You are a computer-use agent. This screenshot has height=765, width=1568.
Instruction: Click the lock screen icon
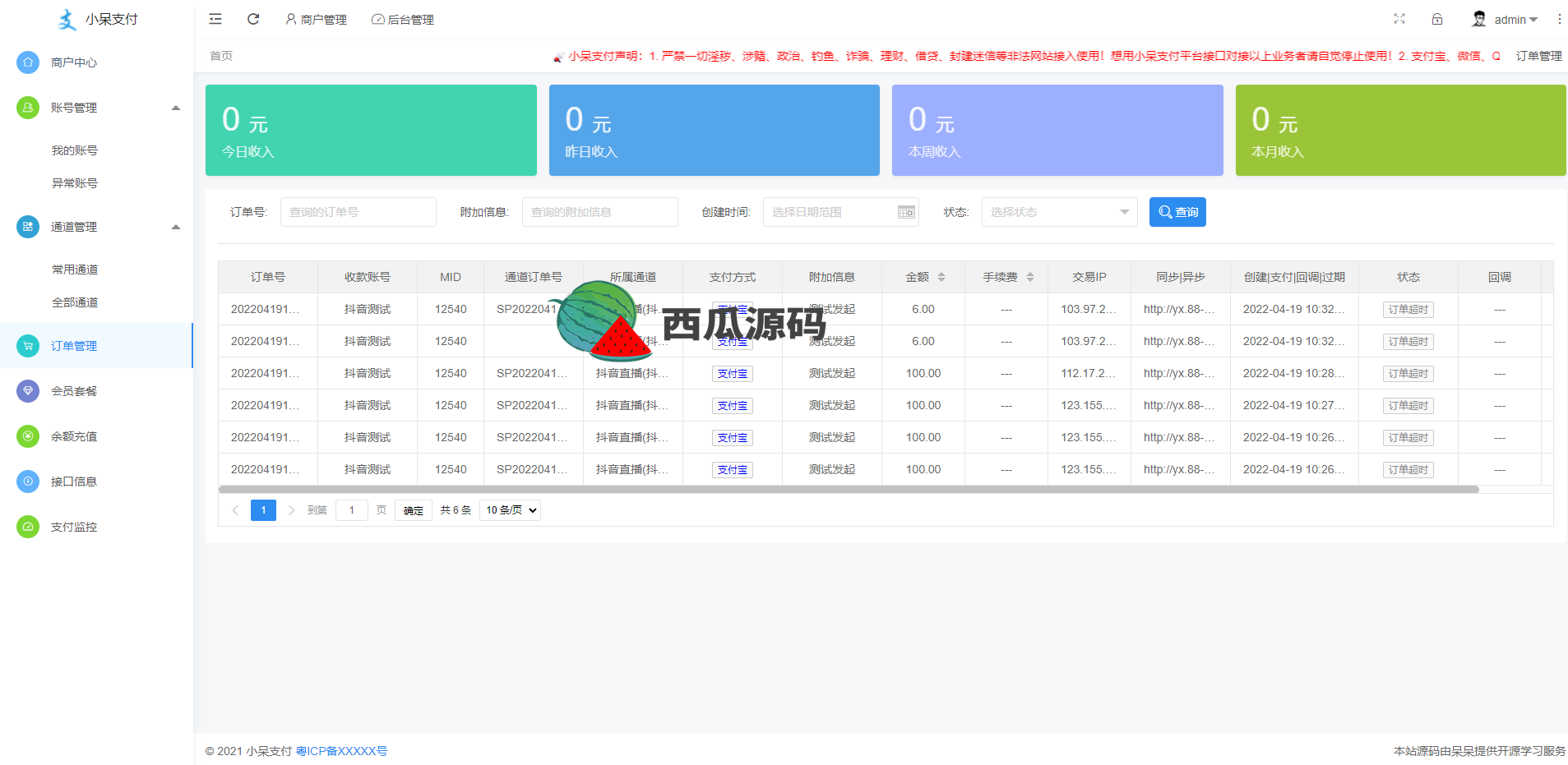point(1437,19)
